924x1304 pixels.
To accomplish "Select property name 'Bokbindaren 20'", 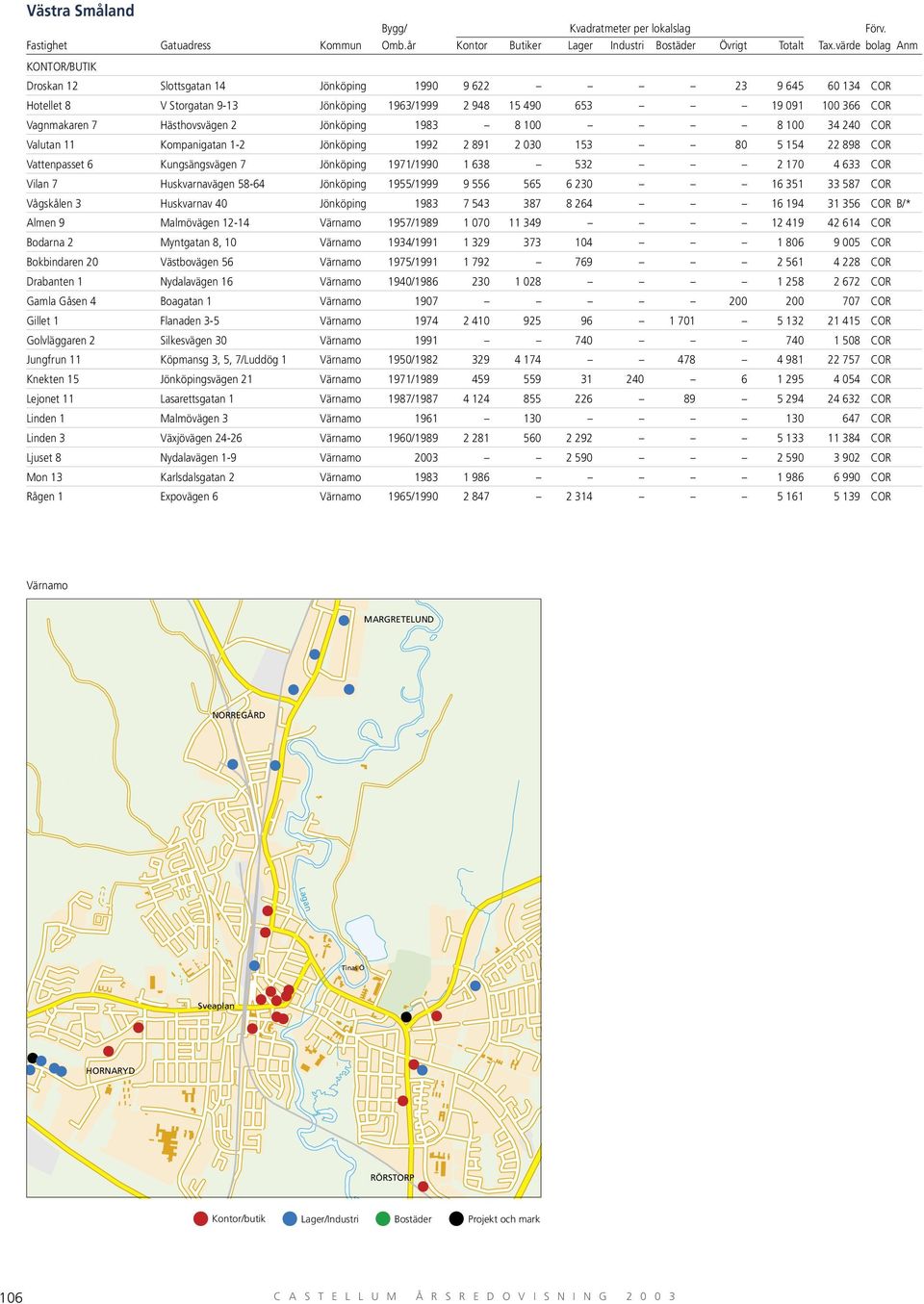I will 63,262.
